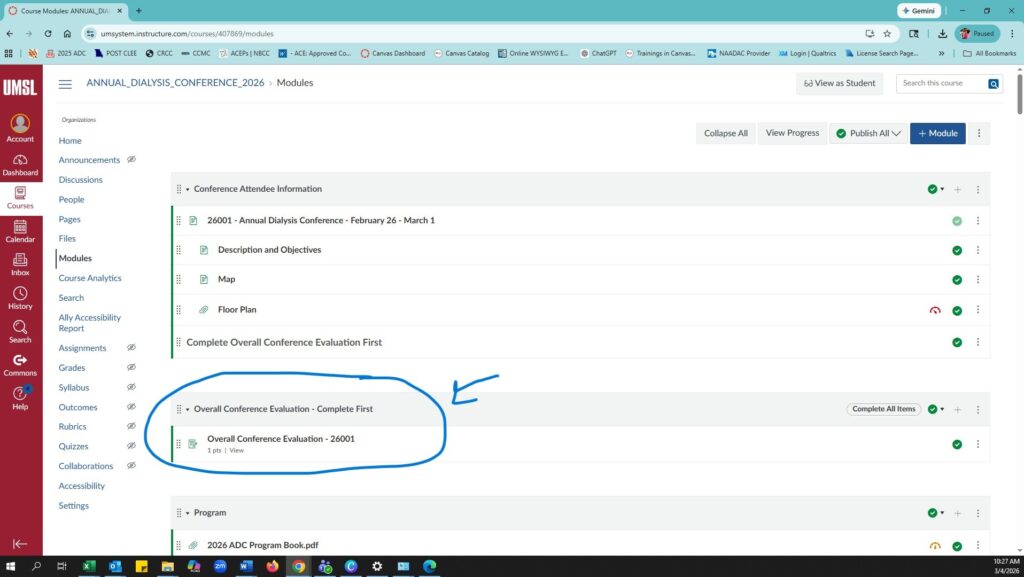This screenshot has width=1024, height=577.
Task: Expand the Publish All dropdown
Action: [868, 133]
